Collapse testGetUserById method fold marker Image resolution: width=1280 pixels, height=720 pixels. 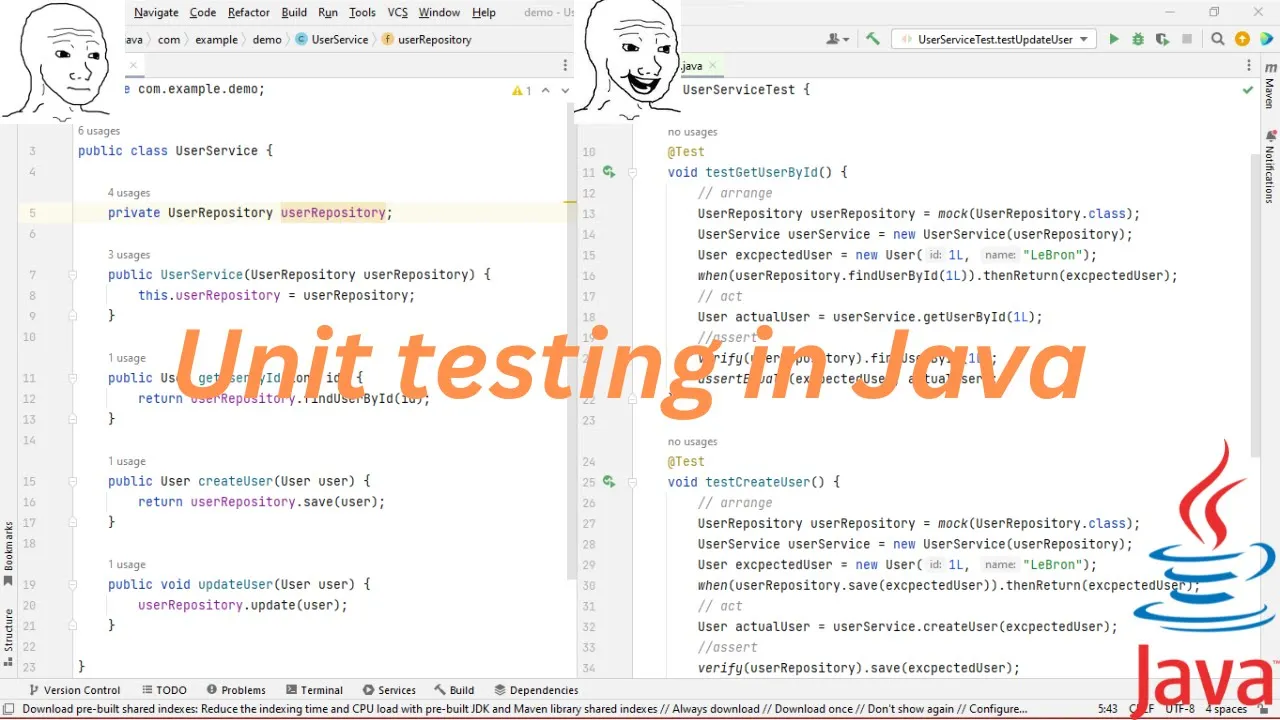[633, 172]
